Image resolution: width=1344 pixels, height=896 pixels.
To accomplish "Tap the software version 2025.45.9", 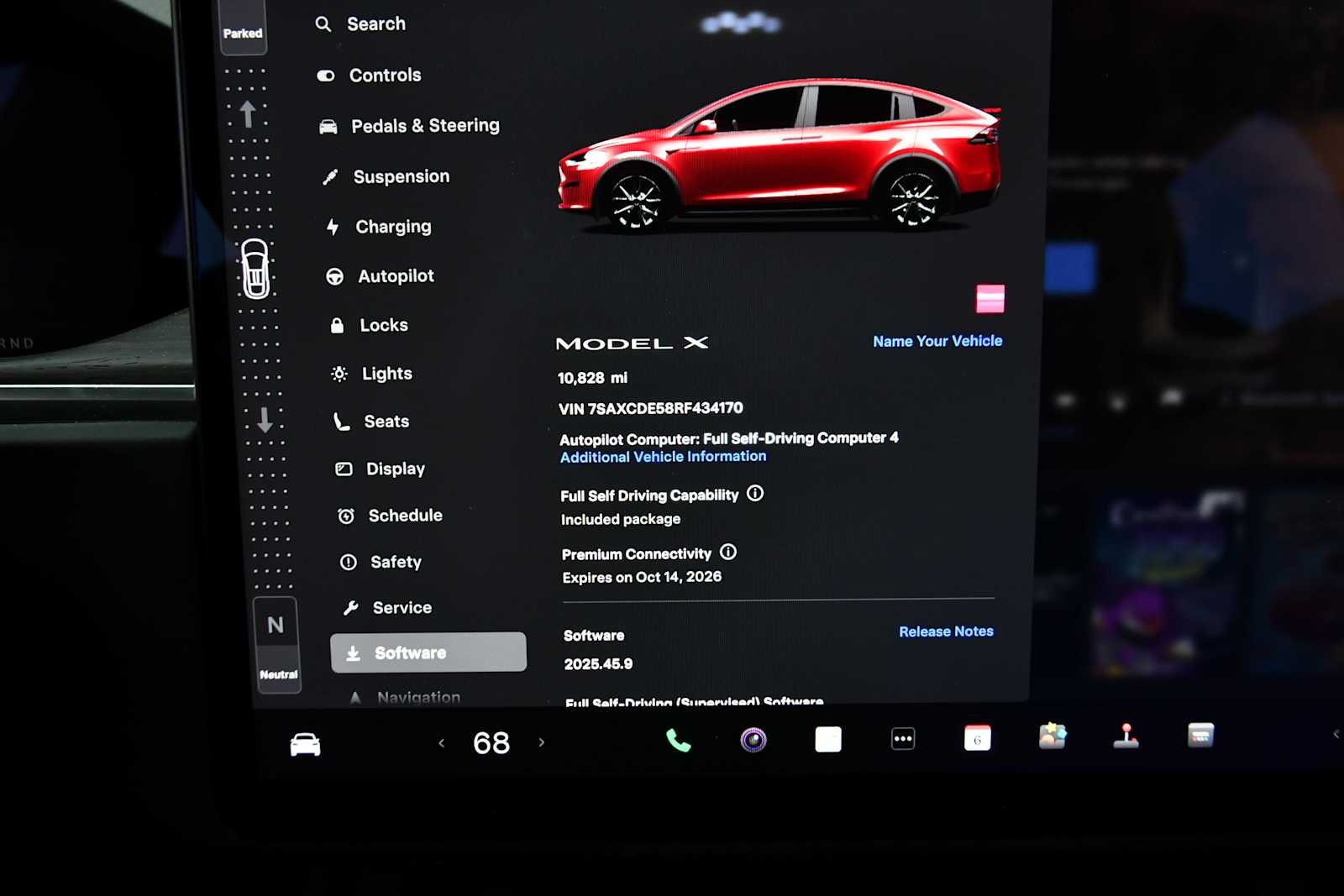I will [599, 664].
